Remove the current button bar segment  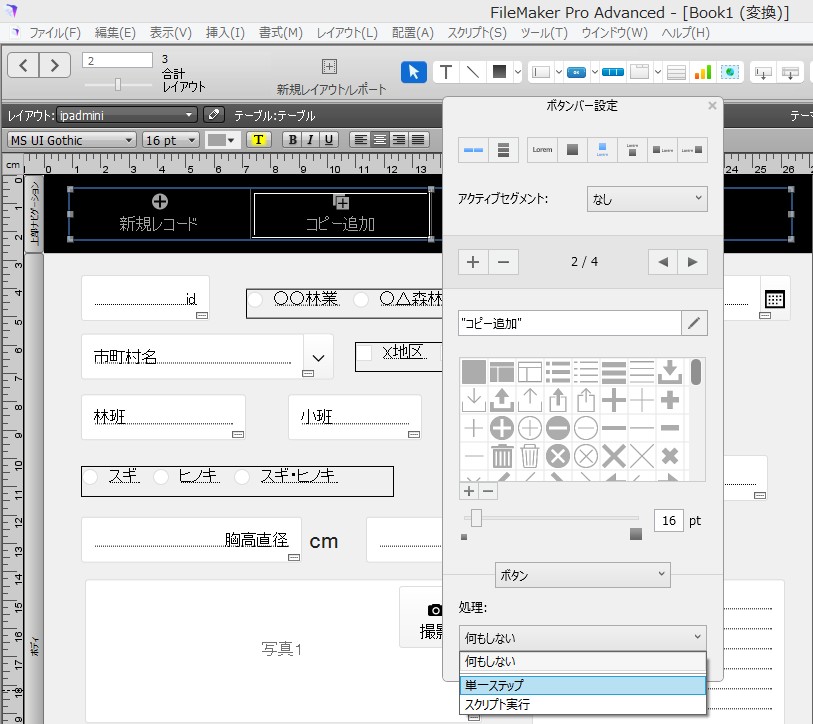pyautogui.click(x=503, y=262)
